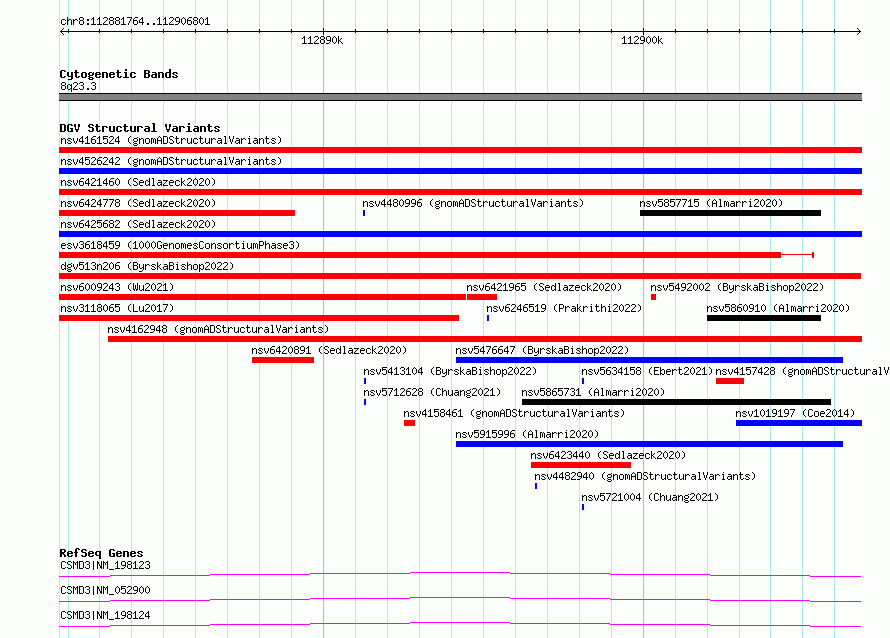The width and height of the screenshot is (890, 638).
Task: Click the Cytogenetic Bands track title
Action: (119, 74)
